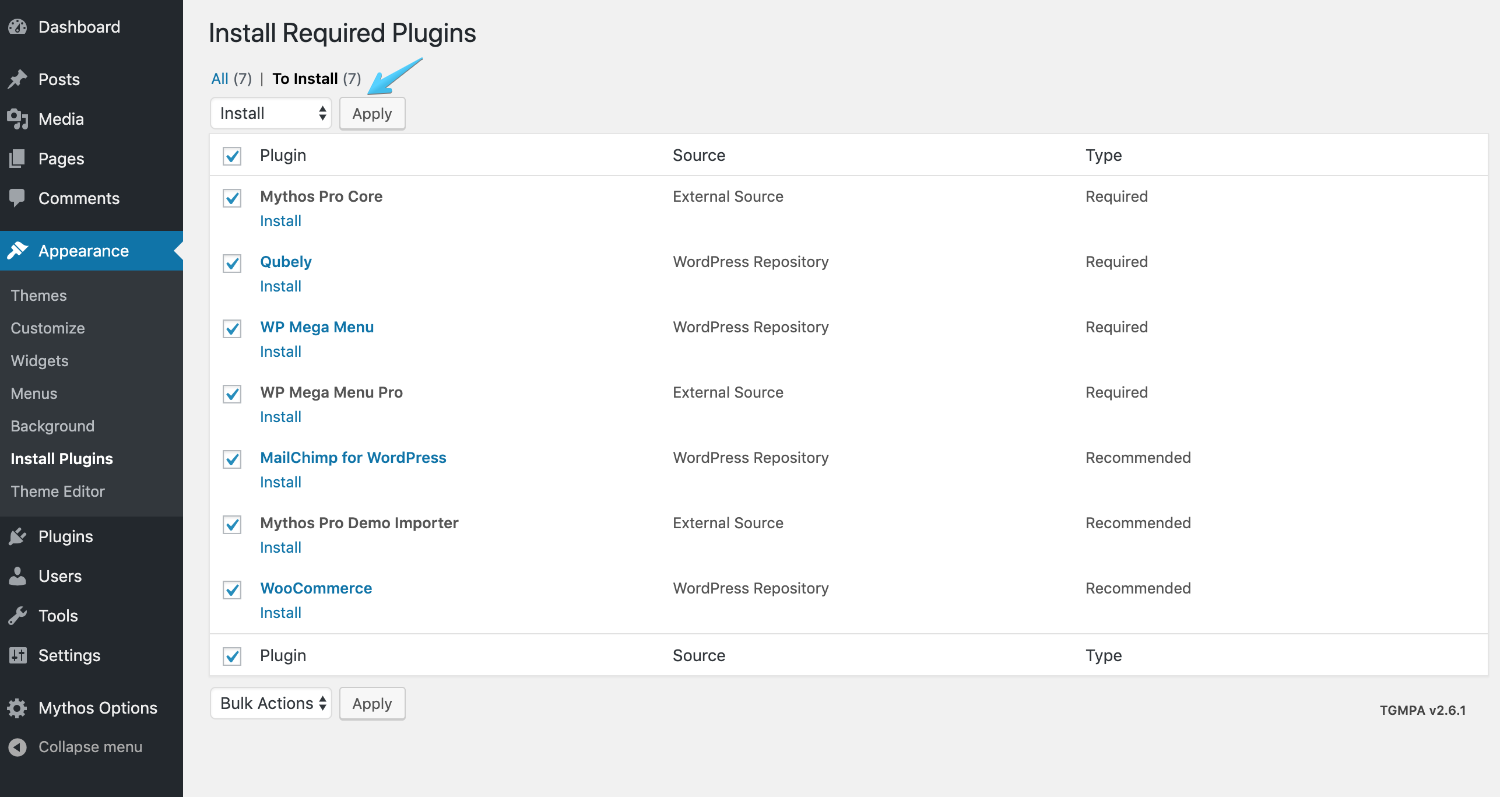The height and width of the screenshot is (797, 1500).
Task: Open Theme Editor submenu
Action: click(58, 491)
